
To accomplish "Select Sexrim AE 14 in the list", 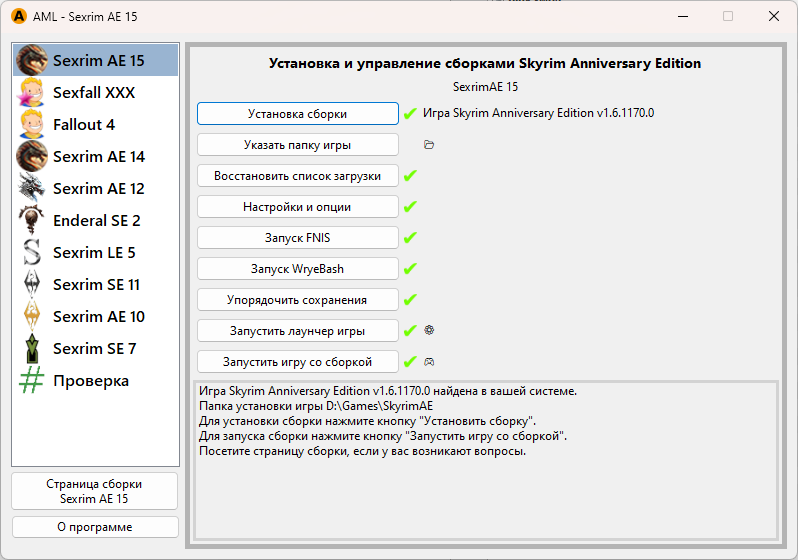I will [x=98, y=157].
